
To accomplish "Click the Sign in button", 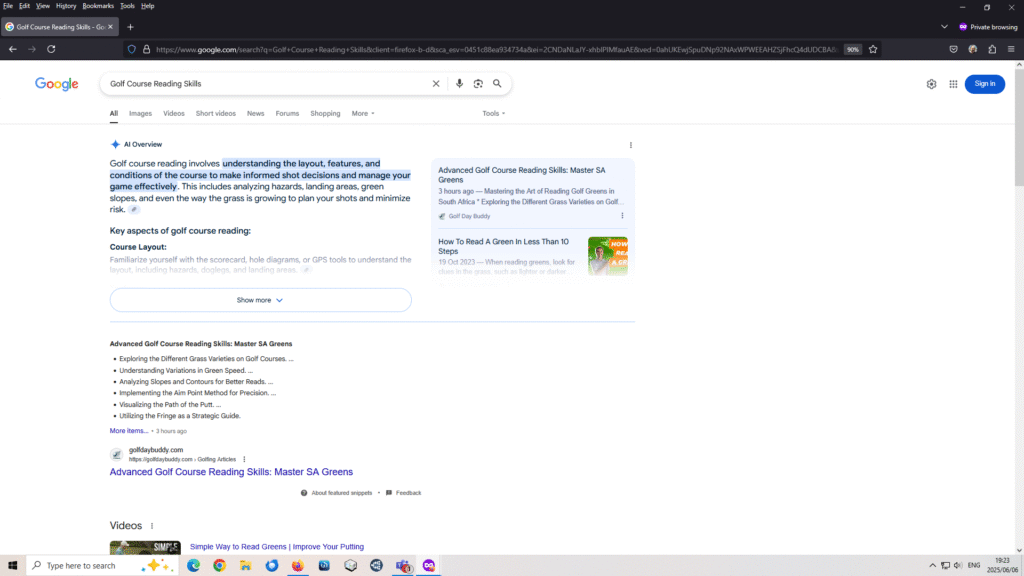I will click(x=984, y=84).
